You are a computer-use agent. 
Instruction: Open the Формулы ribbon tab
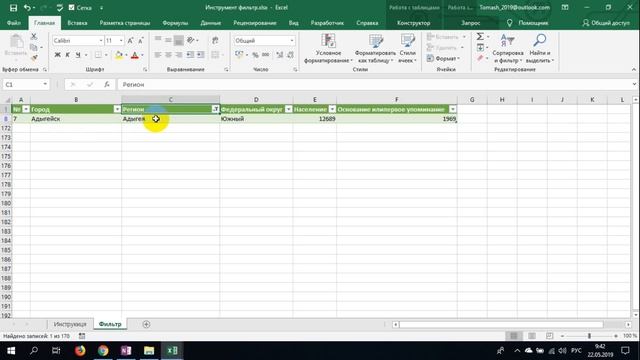[175, 23]
